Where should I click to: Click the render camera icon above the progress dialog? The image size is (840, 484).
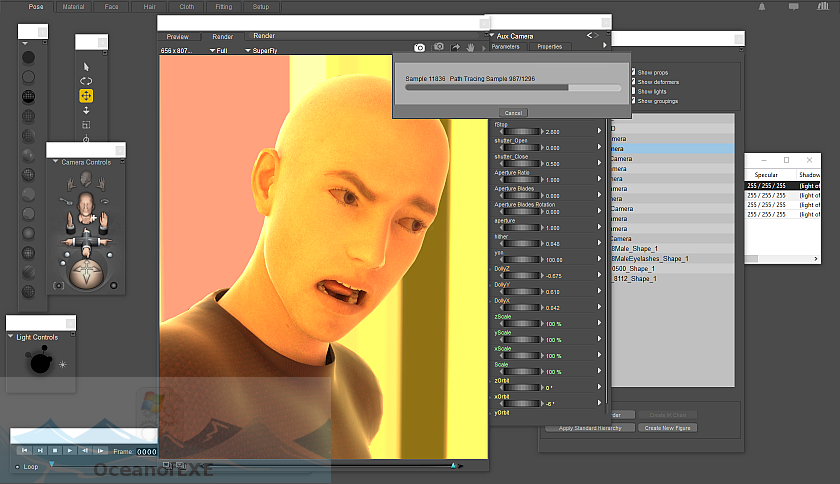420,47
